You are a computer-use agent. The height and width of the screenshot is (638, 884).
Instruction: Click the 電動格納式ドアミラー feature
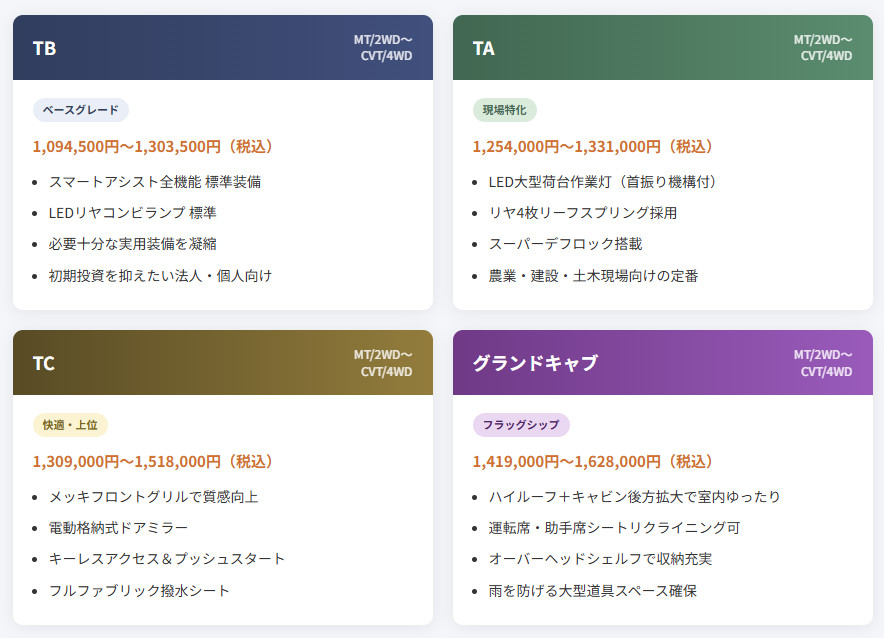tap(118, 528)
